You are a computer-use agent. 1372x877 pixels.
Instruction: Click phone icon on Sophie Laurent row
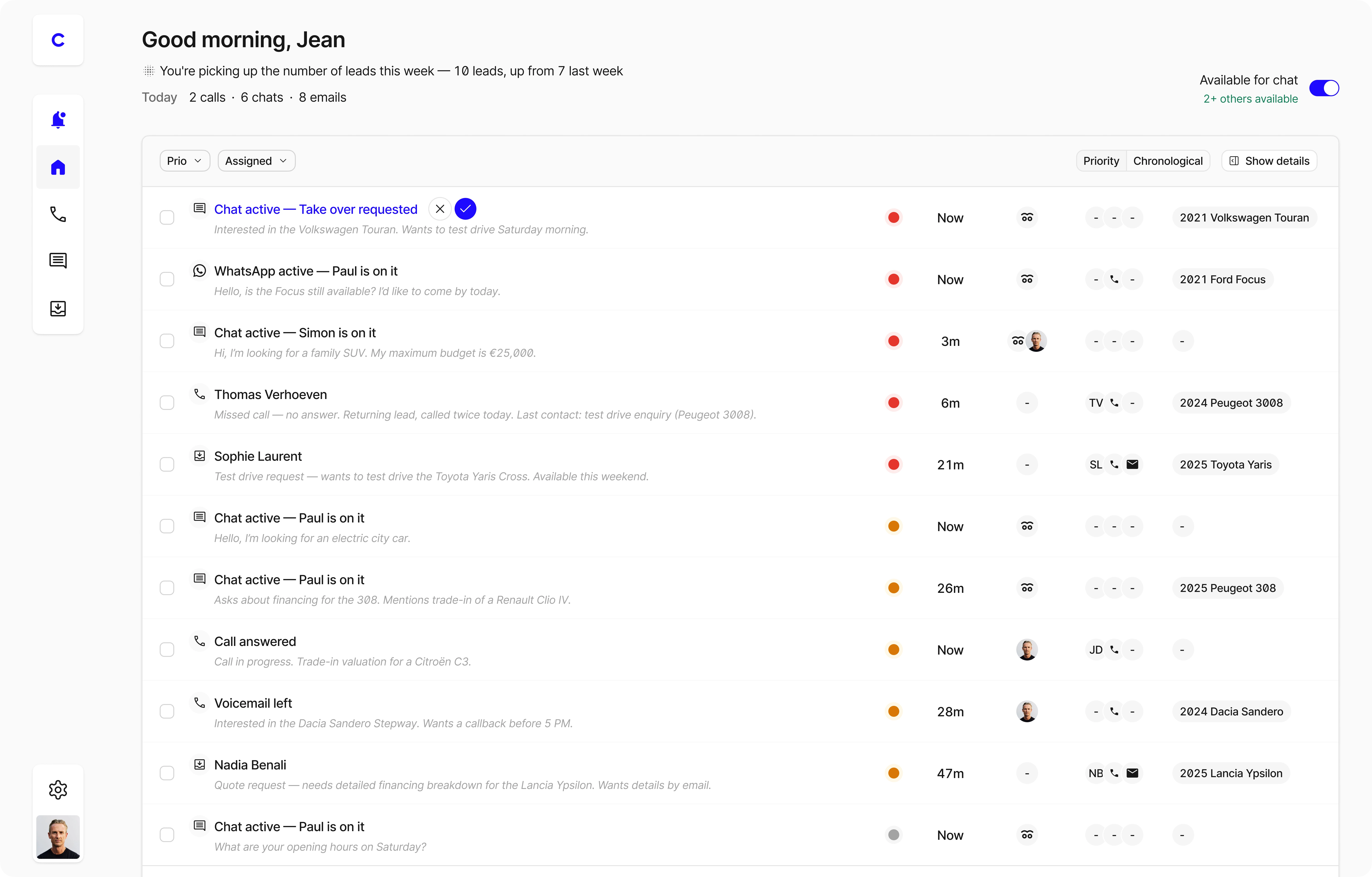coord(1114,464)
